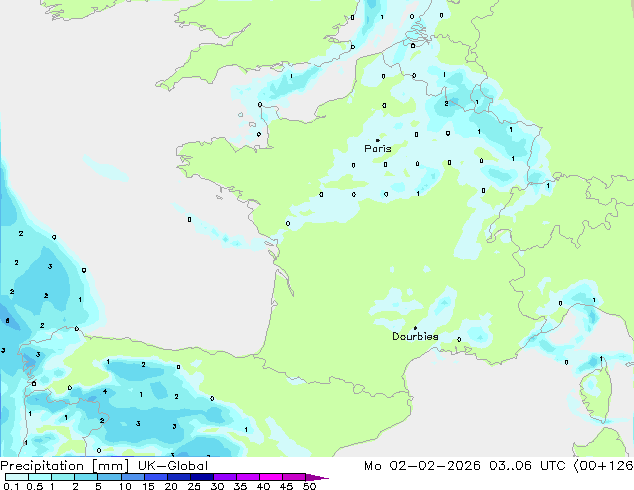Pick the 2–5 mm legend swatch
This screenshot has height=490, width=634.
86,477
